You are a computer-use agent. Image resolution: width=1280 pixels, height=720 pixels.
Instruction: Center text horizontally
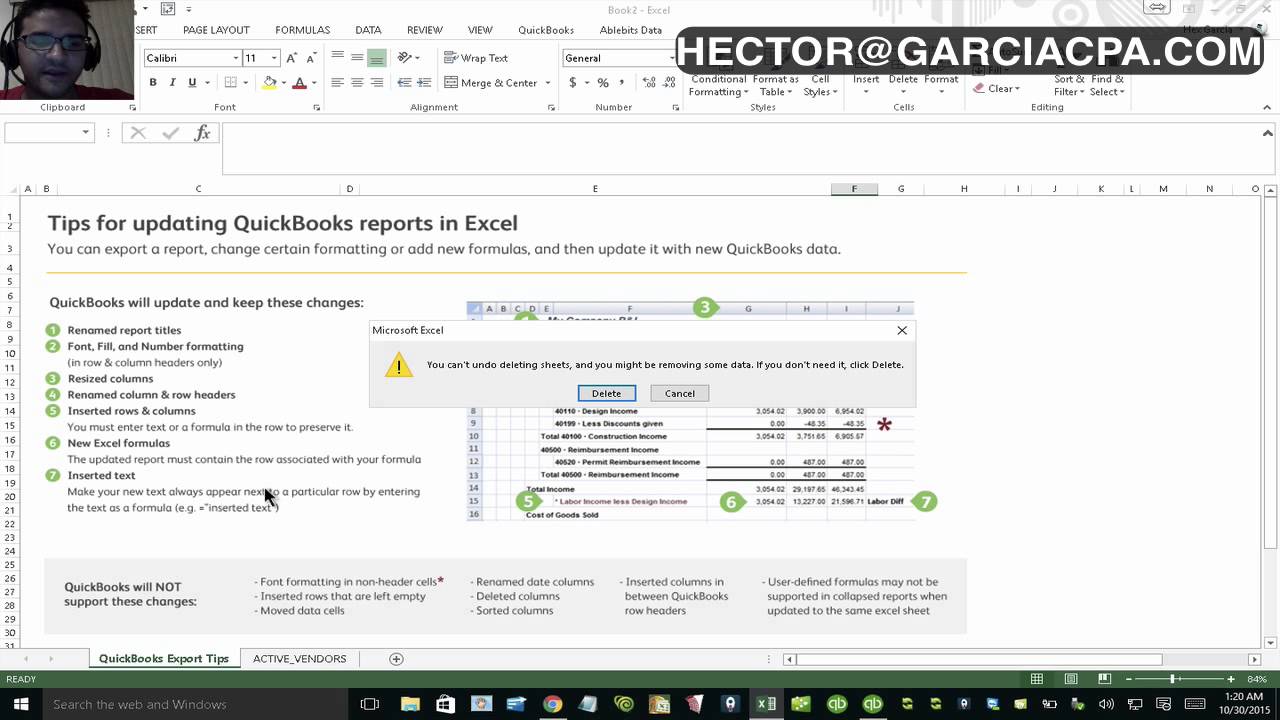point(357,83)
